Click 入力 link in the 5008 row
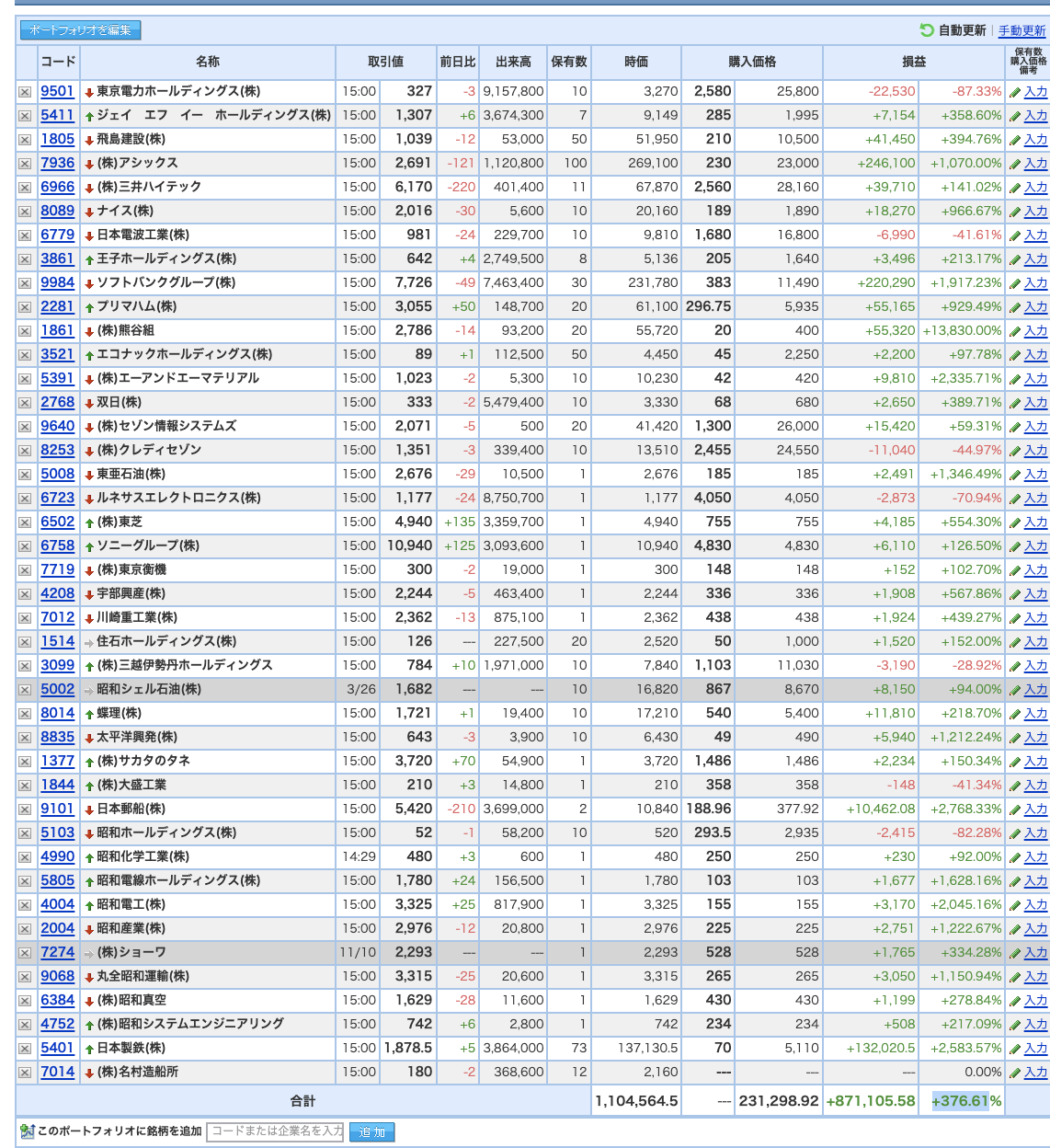The image size is (1050, 1148). coord(1035,475)
